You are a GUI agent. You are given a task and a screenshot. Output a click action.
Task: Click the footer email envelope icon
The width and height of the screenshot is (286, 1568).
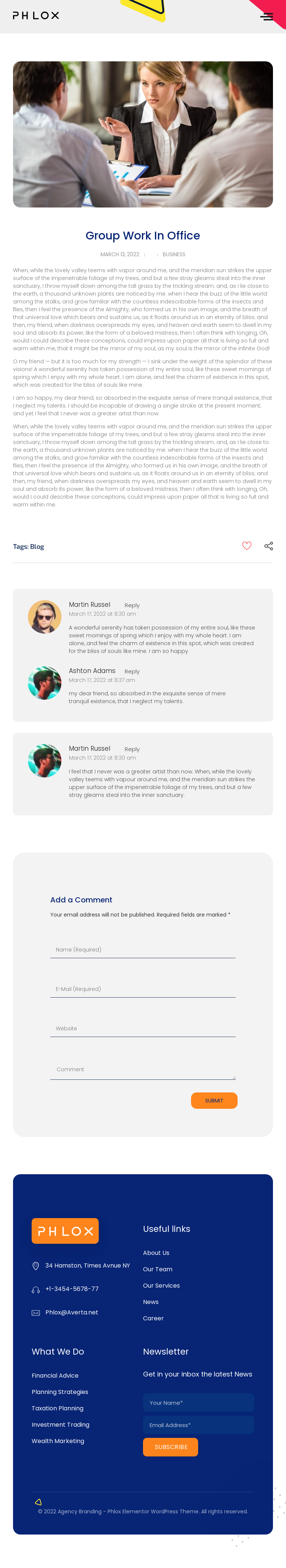[x=36, y=1312]
